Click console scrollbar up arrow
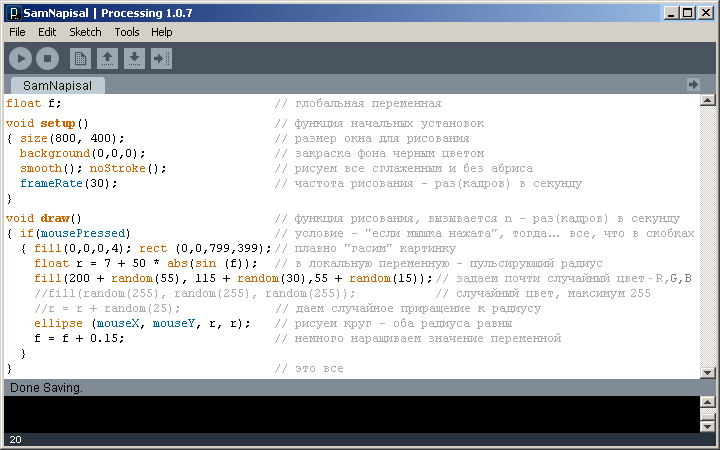The width and height of the screenshot is (720, 450). pyautogui.click(x=708, y=403)
